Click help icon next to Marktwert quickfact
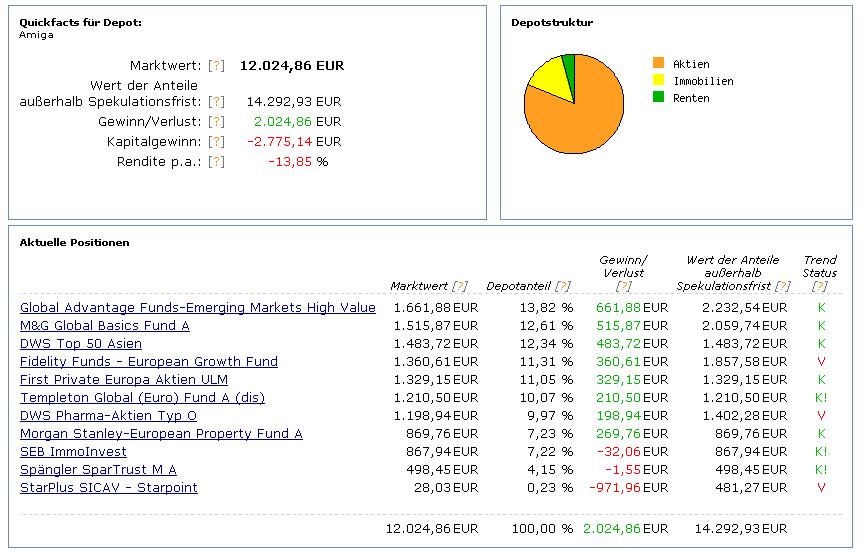The width and height of the screenshot is (863, 557). [216, 66]
